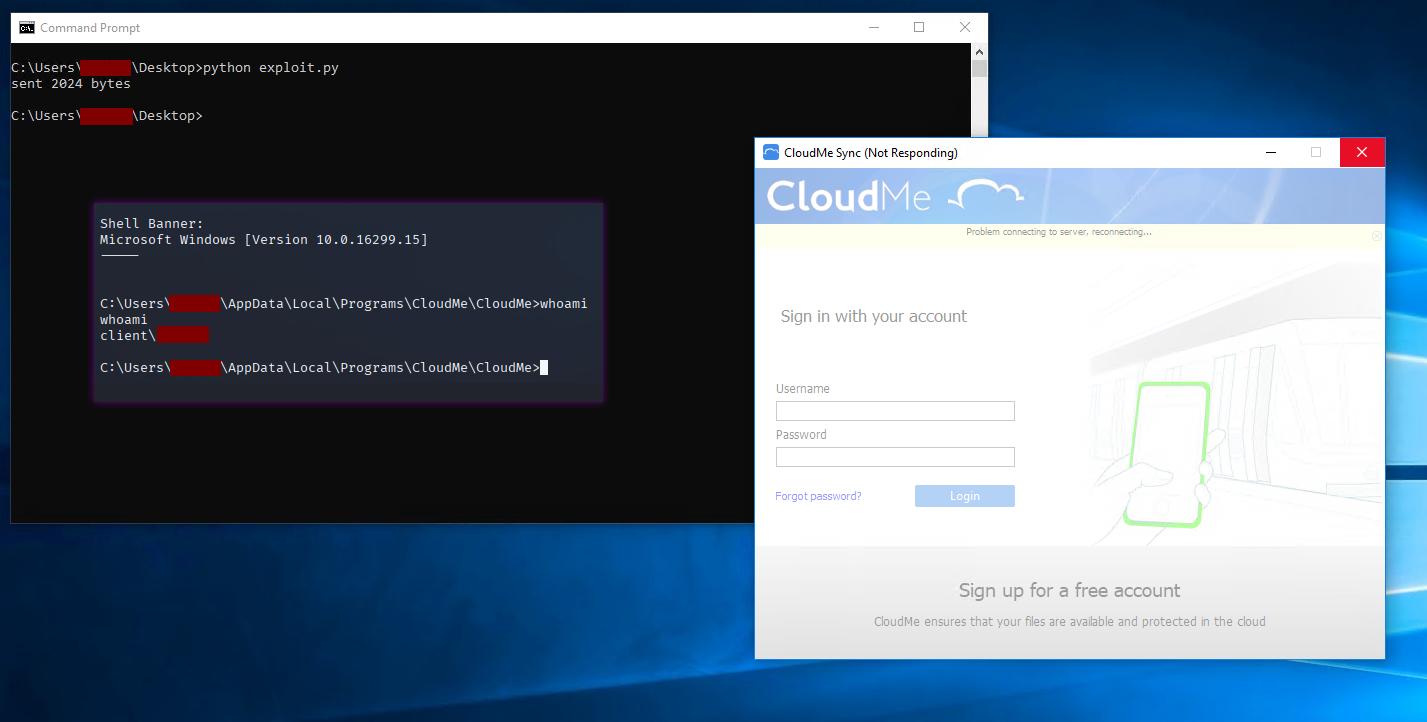Click the 'sent 2024 bytes' output line
Screen dimensions: 1427x722
(x=71, y=84)
